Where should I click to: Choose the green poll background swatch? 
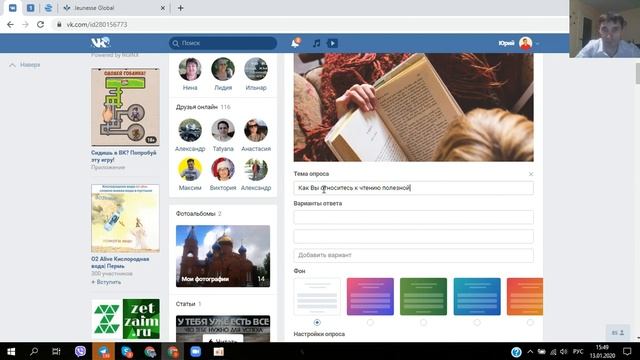point(423,297)
